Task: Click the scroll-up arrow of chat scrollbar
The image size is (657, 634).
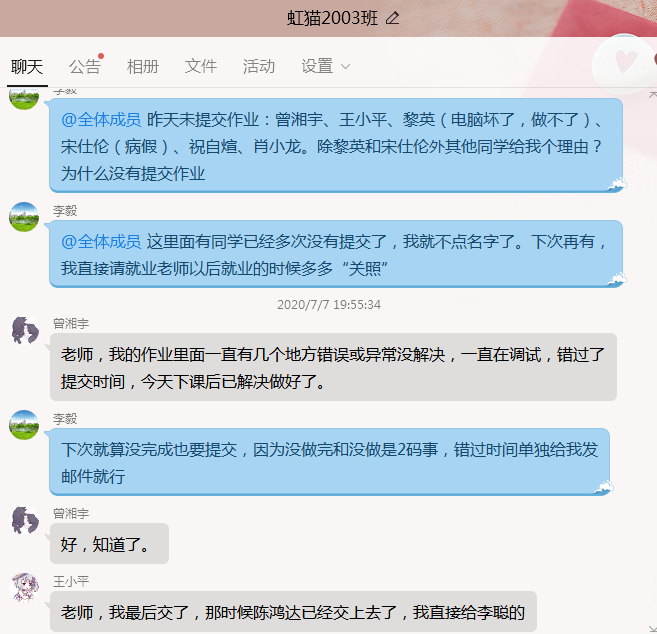Action: pyautogui.click(x=652, y=96)
